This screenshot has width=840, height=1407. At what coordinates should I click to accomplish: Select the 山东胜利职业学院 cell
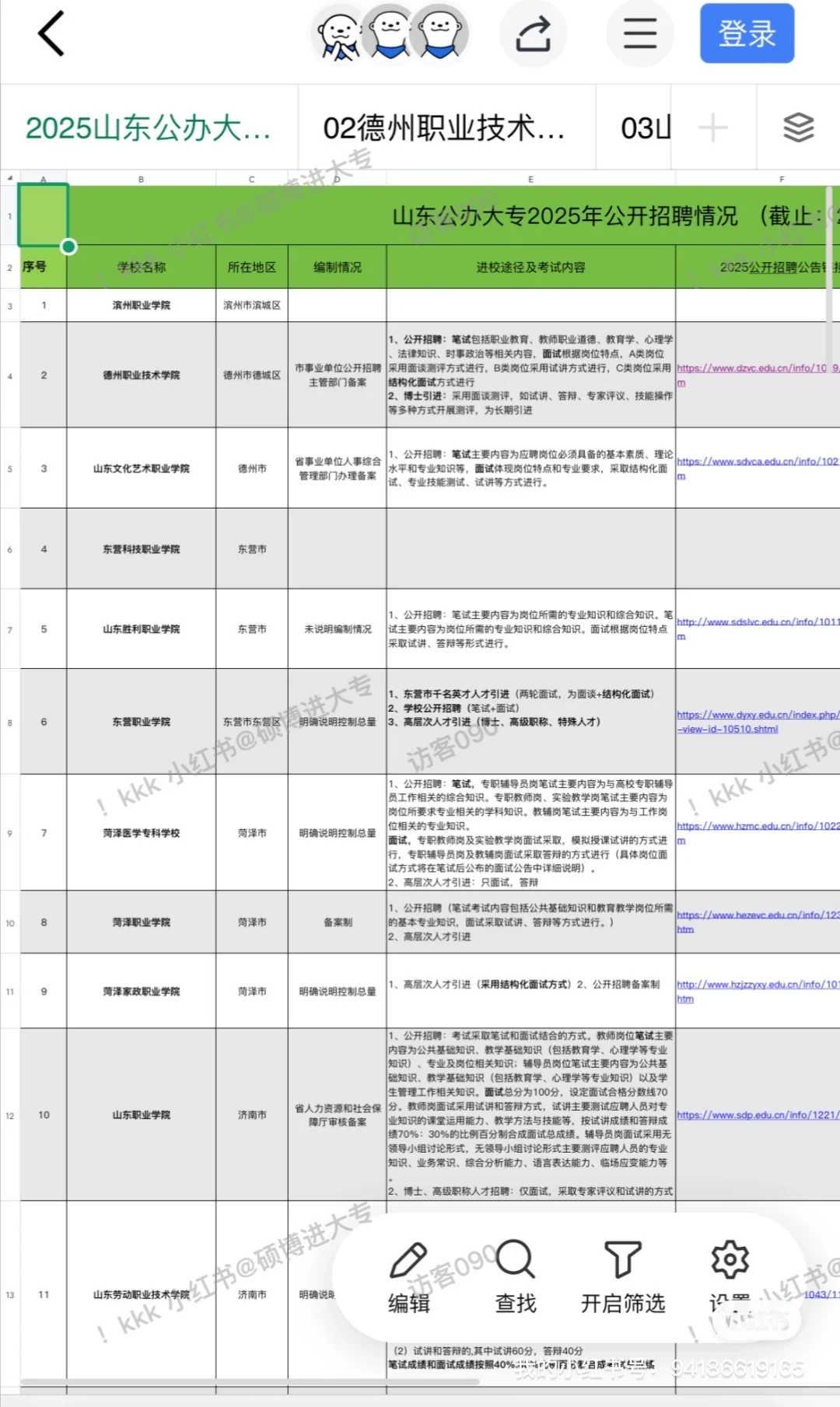[x=141, y=628]
